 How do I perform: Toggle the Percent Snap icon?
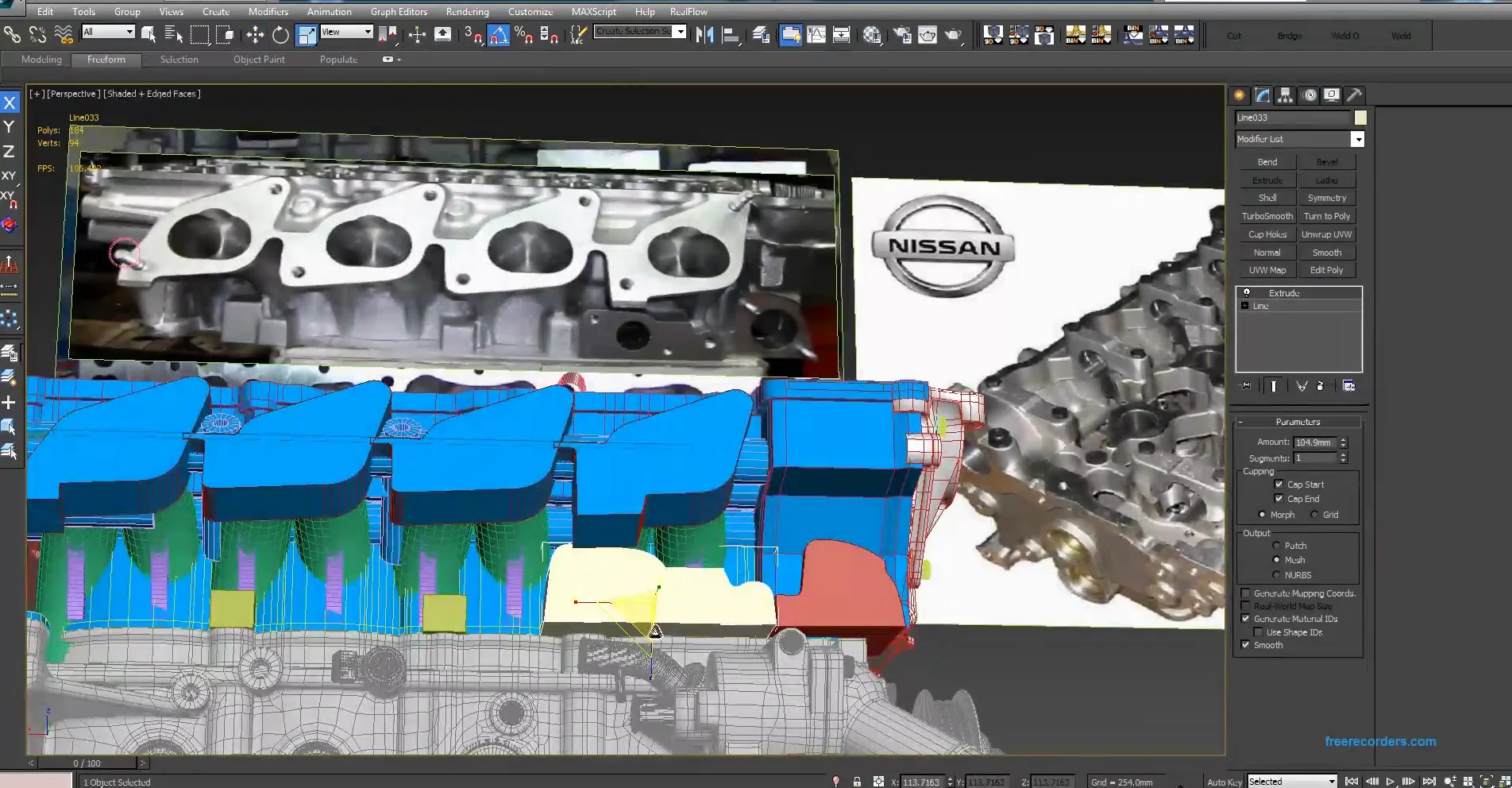524,34
